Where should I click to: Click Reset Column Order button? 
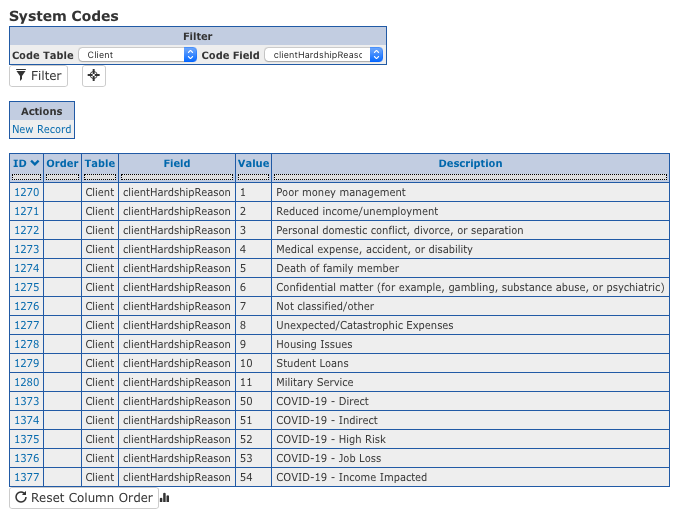84,498
